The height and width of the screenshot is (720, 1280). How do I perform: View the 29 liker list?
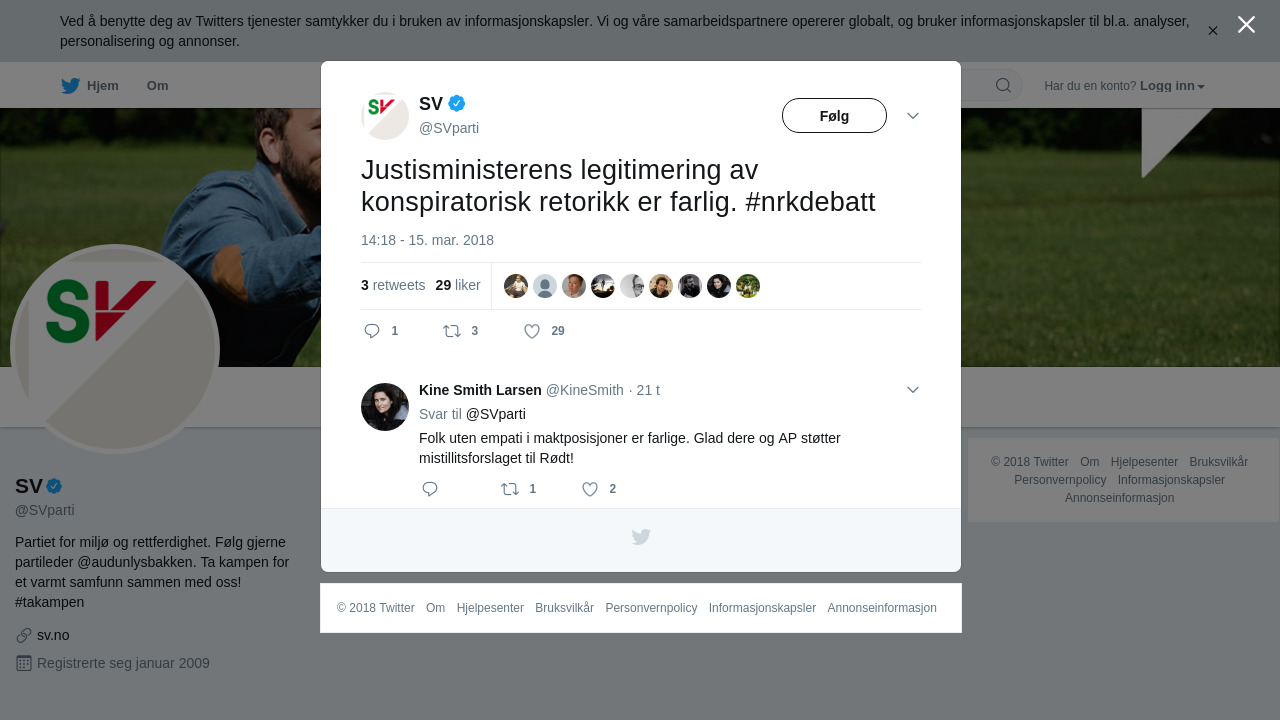click(458, 285)
